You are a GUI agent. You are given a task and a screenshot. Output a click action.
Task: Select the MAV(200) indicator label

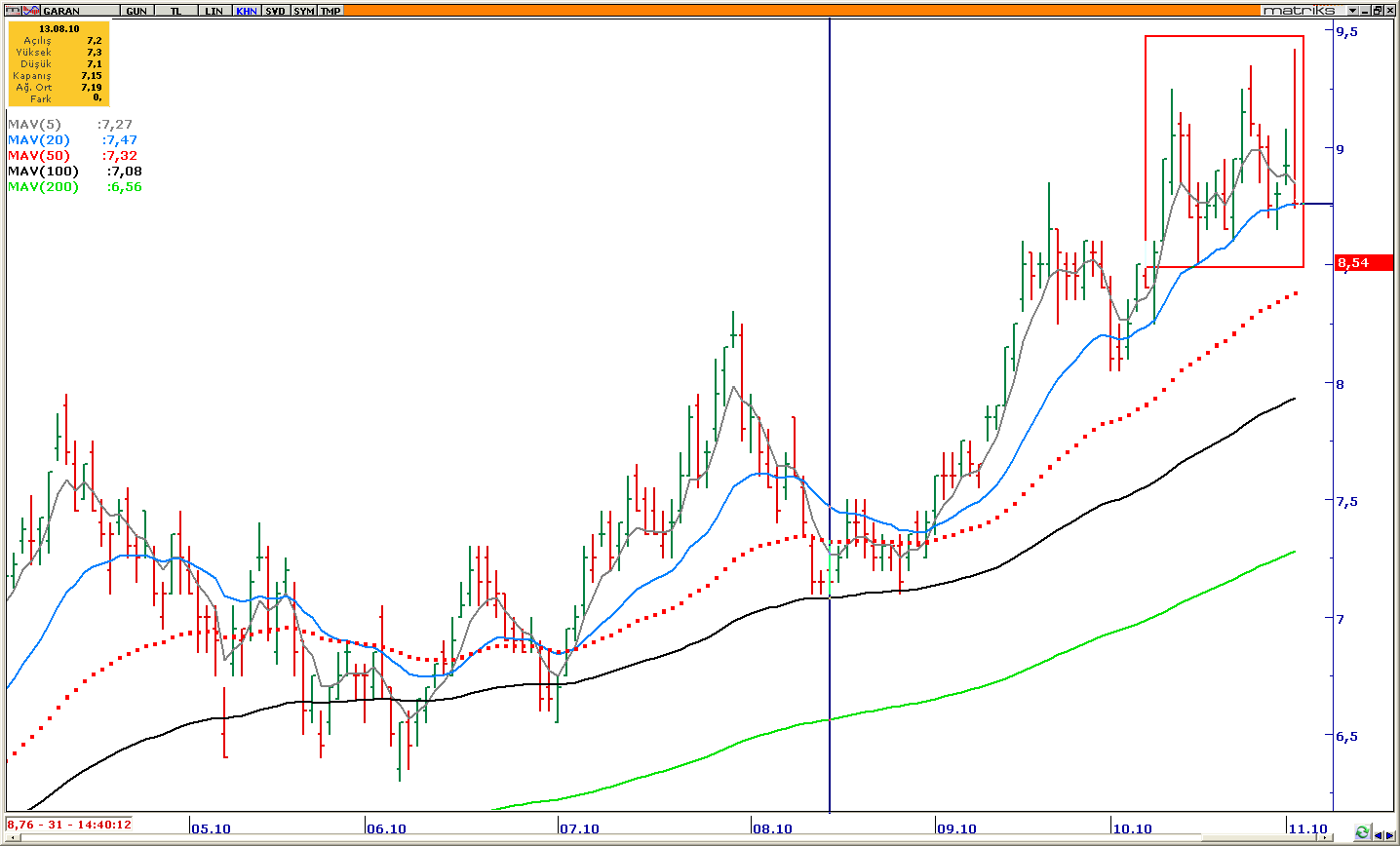point(43,186)
